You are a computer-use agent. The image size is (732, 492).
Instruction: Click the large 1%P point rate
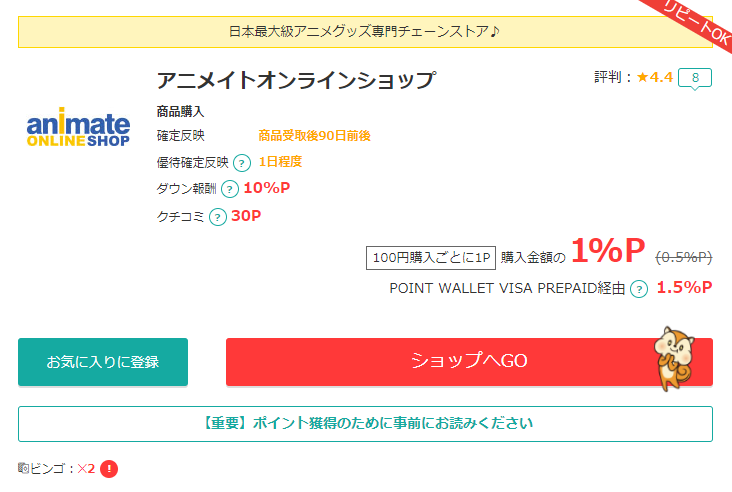608,251
